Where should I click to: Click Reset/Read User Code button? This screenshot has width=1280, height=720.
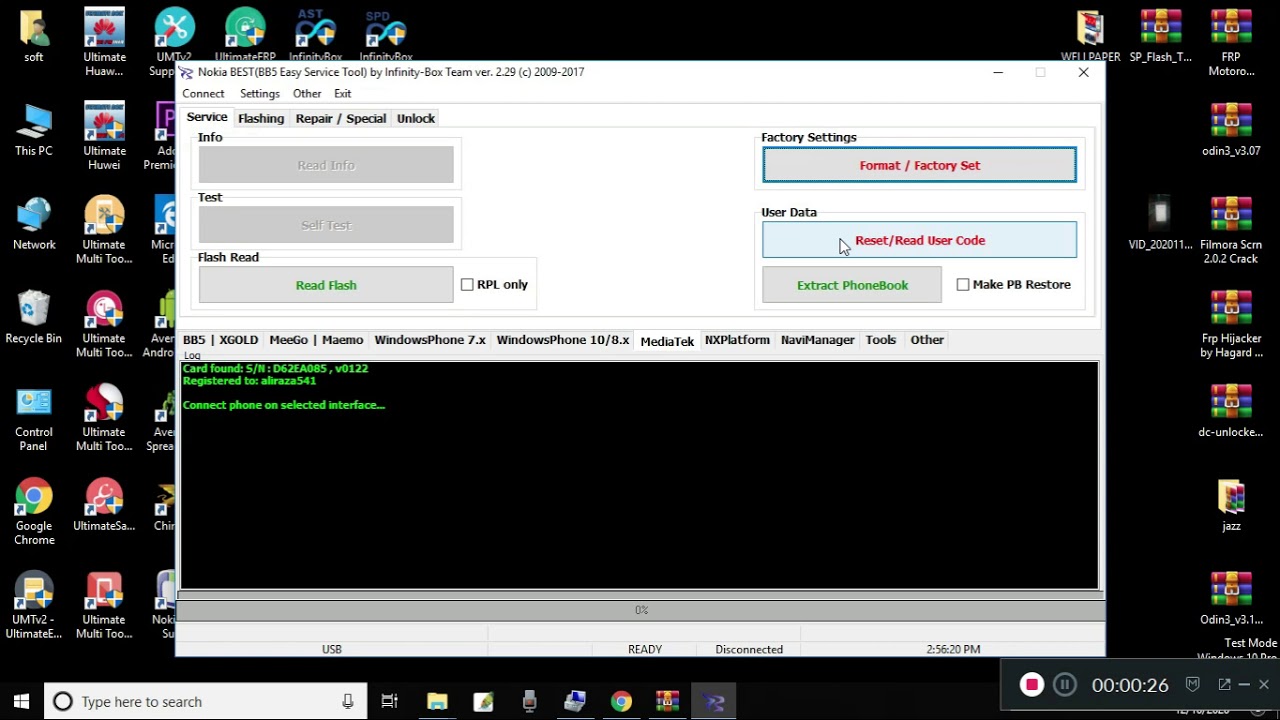tap(920, 240)
